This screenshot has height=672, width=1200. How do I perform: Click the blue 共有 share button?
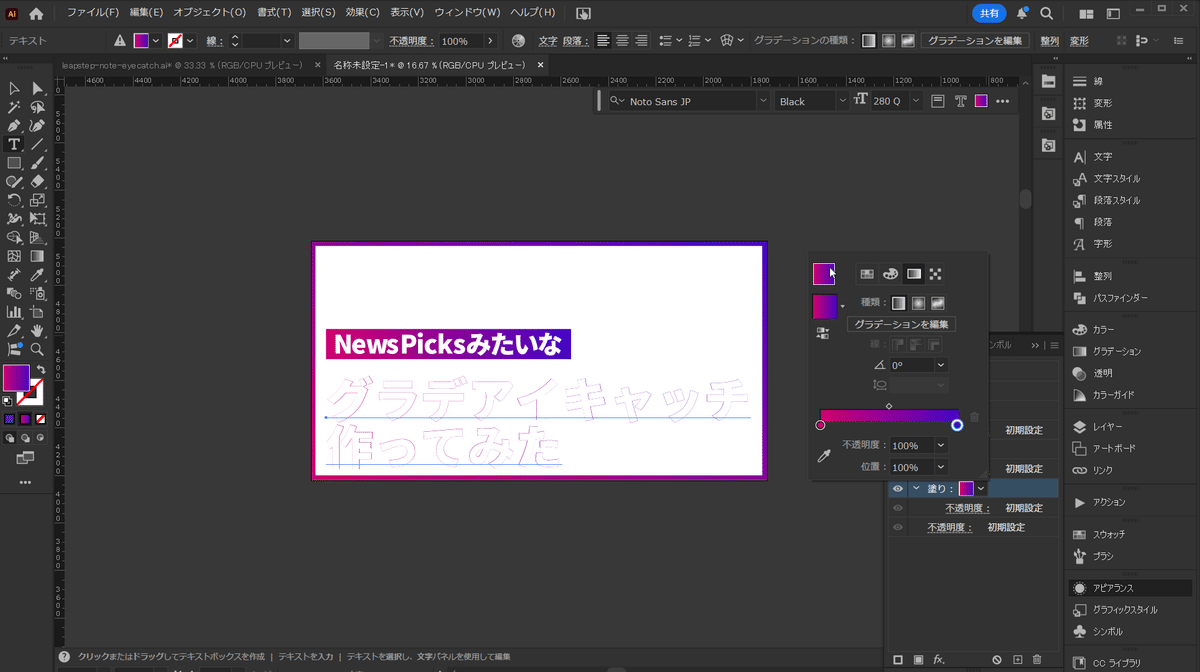[988, 13]
